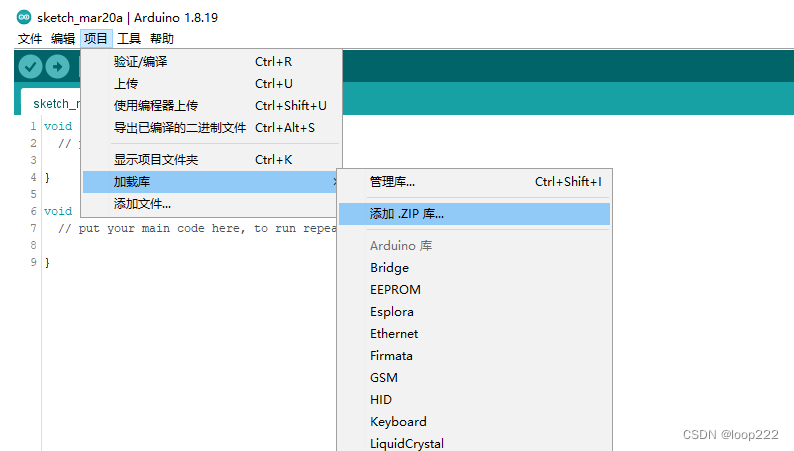
Task: Include the Keyboard library
Action: pyautogui.click(x=474, y=422)
